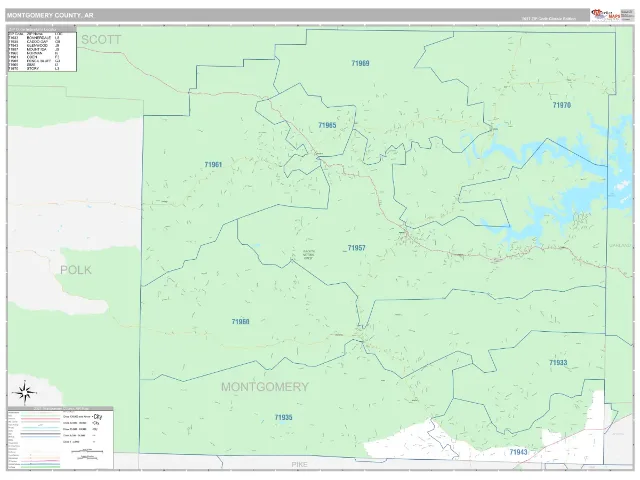Click the PIKE county label
Viewport: 640px width, 480px height.
tap(299, 464)
